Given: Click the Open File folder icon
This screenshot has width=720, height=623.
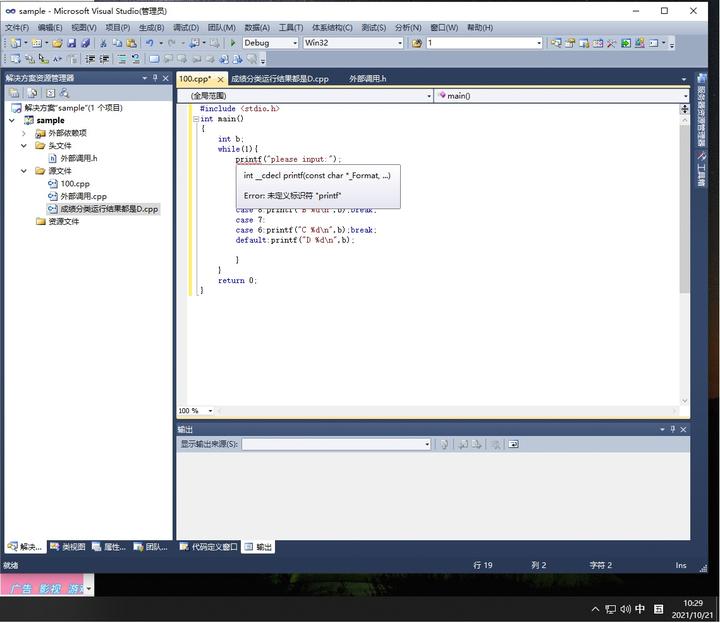Looking at the screenshot, I should point(58,43).
